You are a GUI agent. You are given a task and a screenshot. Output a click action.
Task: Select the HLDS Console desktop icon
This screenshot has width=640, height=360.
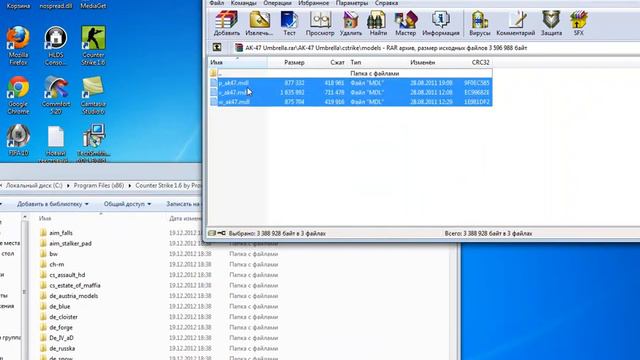tap(56, 46)
